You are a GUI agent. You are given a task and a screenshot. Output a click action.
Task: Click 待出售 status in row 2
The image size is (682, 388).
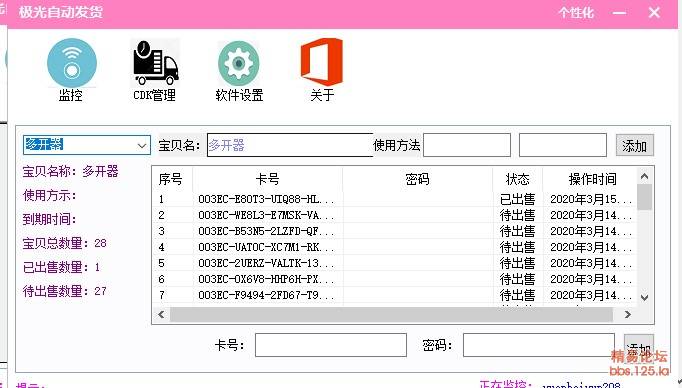[517, 215]
